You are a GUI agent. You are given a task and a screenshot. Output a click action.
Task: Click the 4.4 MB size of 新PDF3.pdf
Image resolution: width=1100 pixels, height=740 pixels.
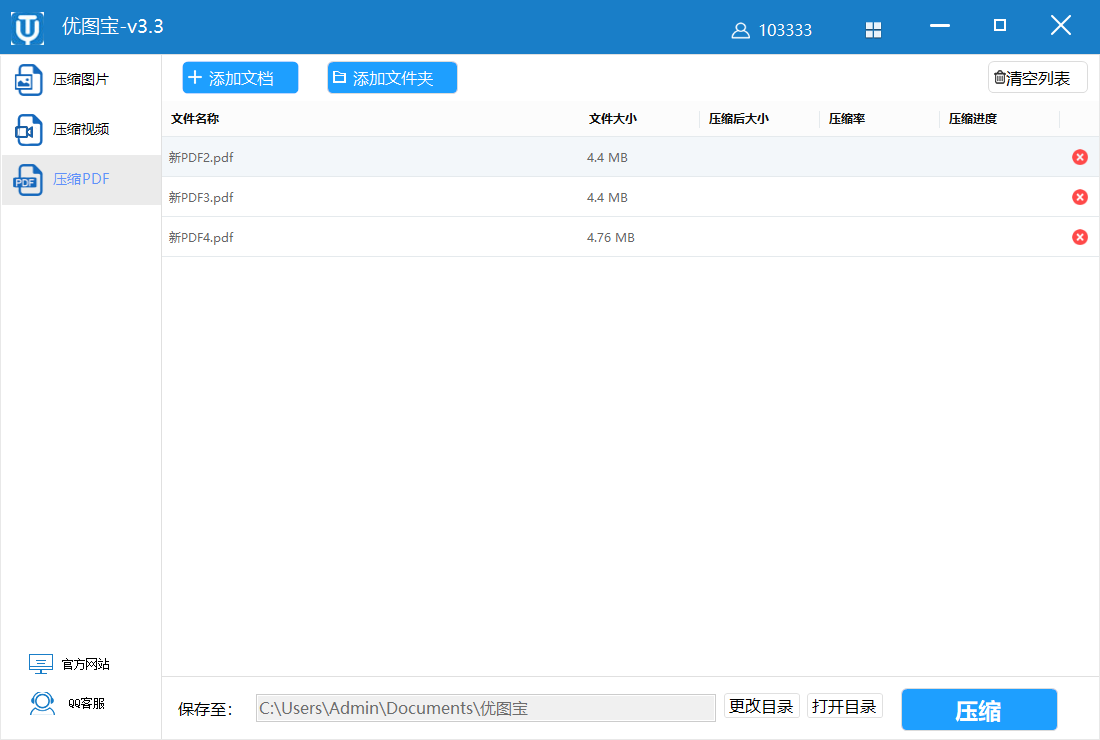tap(607, 197)
